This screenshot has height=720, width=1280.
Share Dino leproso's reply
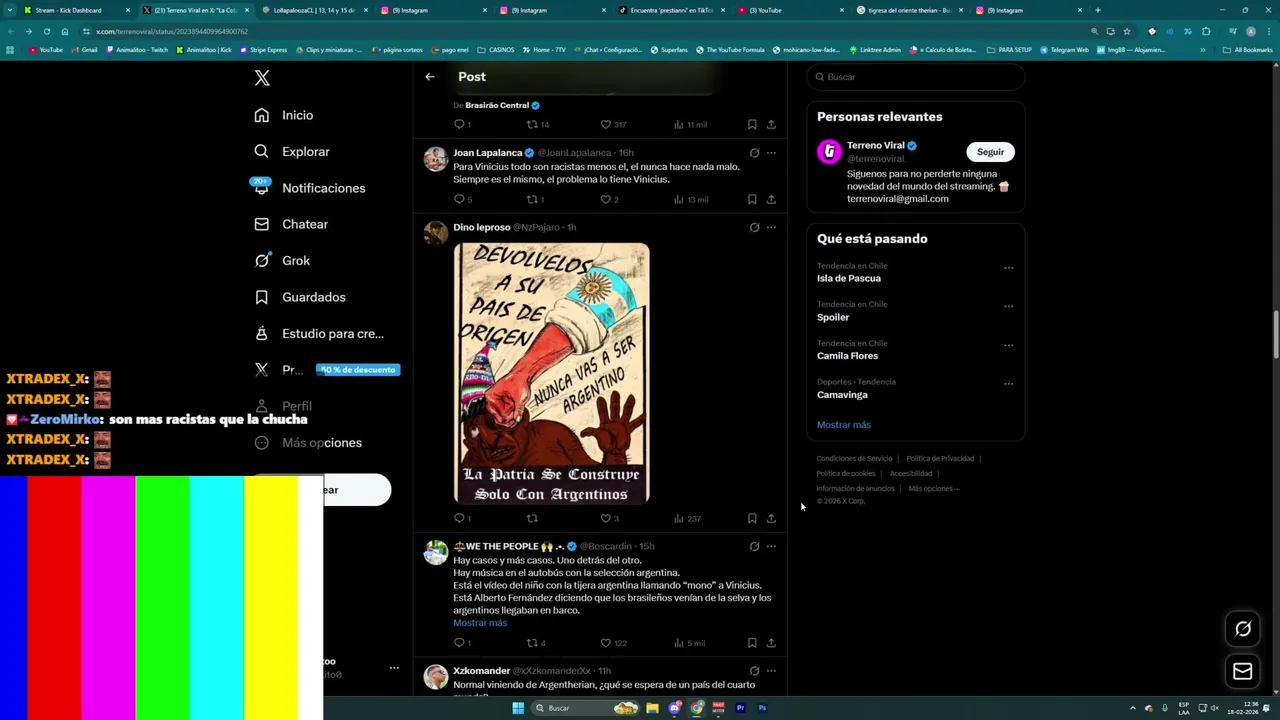[771, 518]
